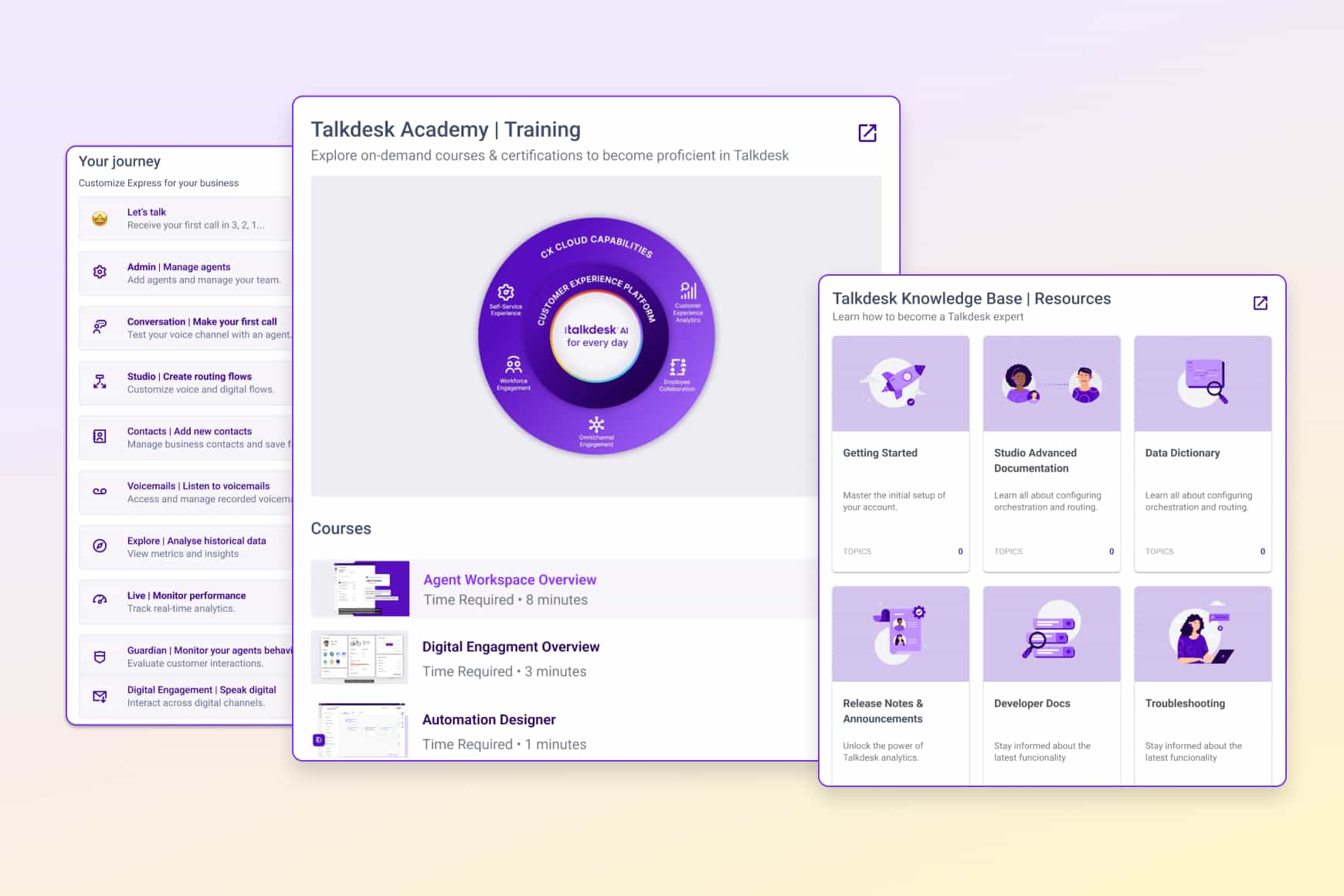
Task: Click the Voicemails recording icon
Action: (x=99, y=491)
